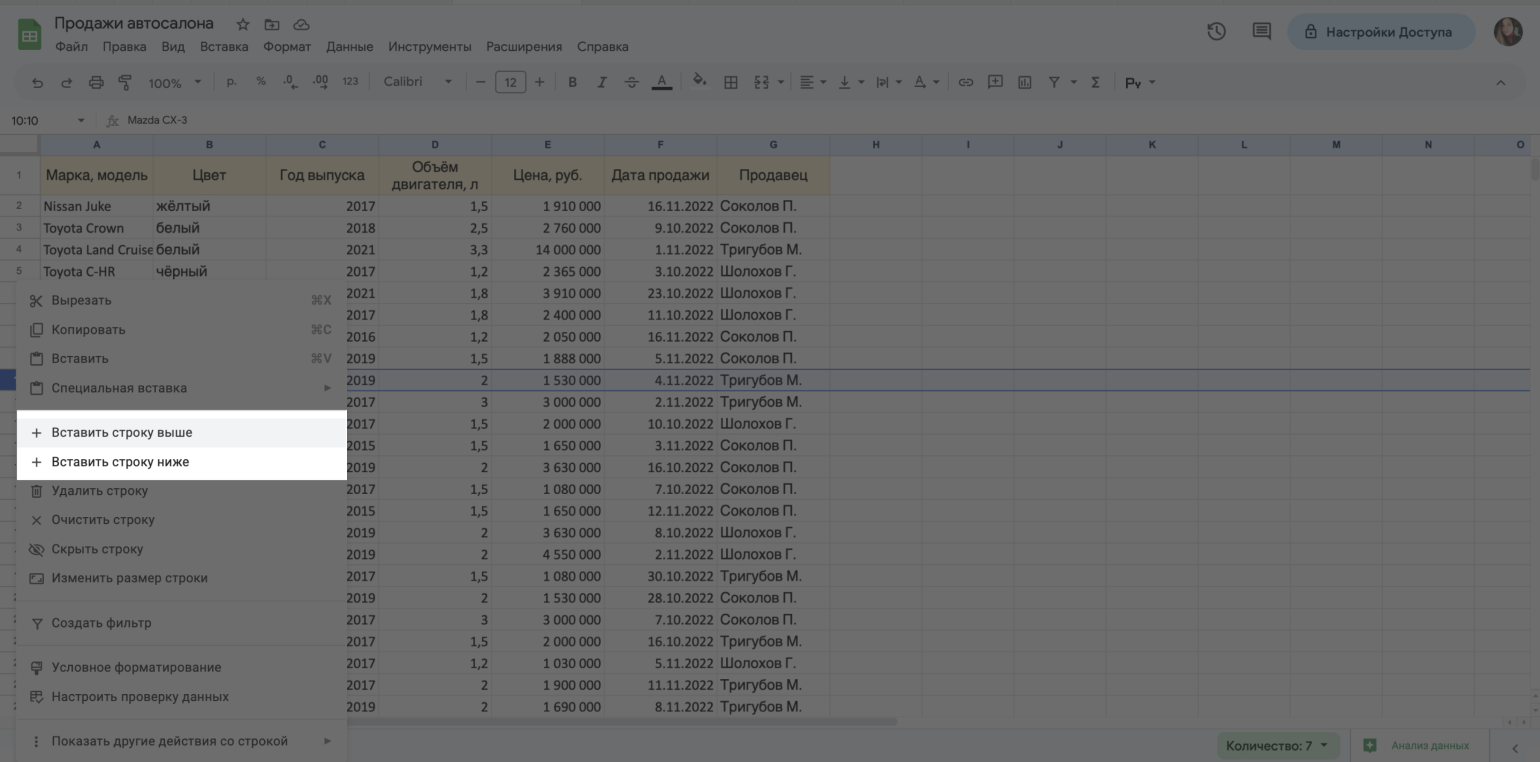Click the Настройки Доступа share button

[1379, 32]
